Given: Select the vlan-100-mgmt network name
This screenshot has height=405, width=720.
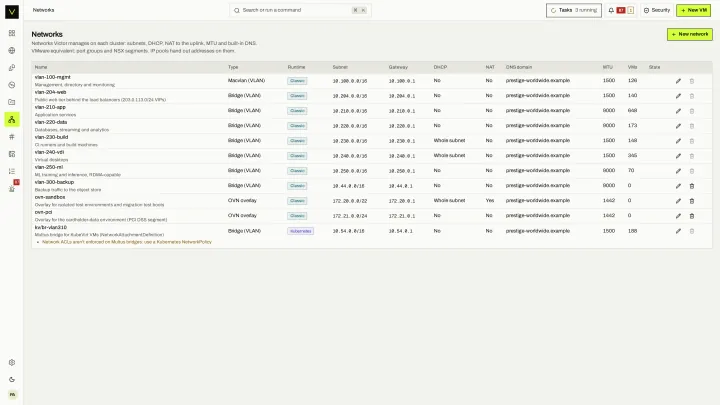Looking at the screenshot, I should [52, 77].
